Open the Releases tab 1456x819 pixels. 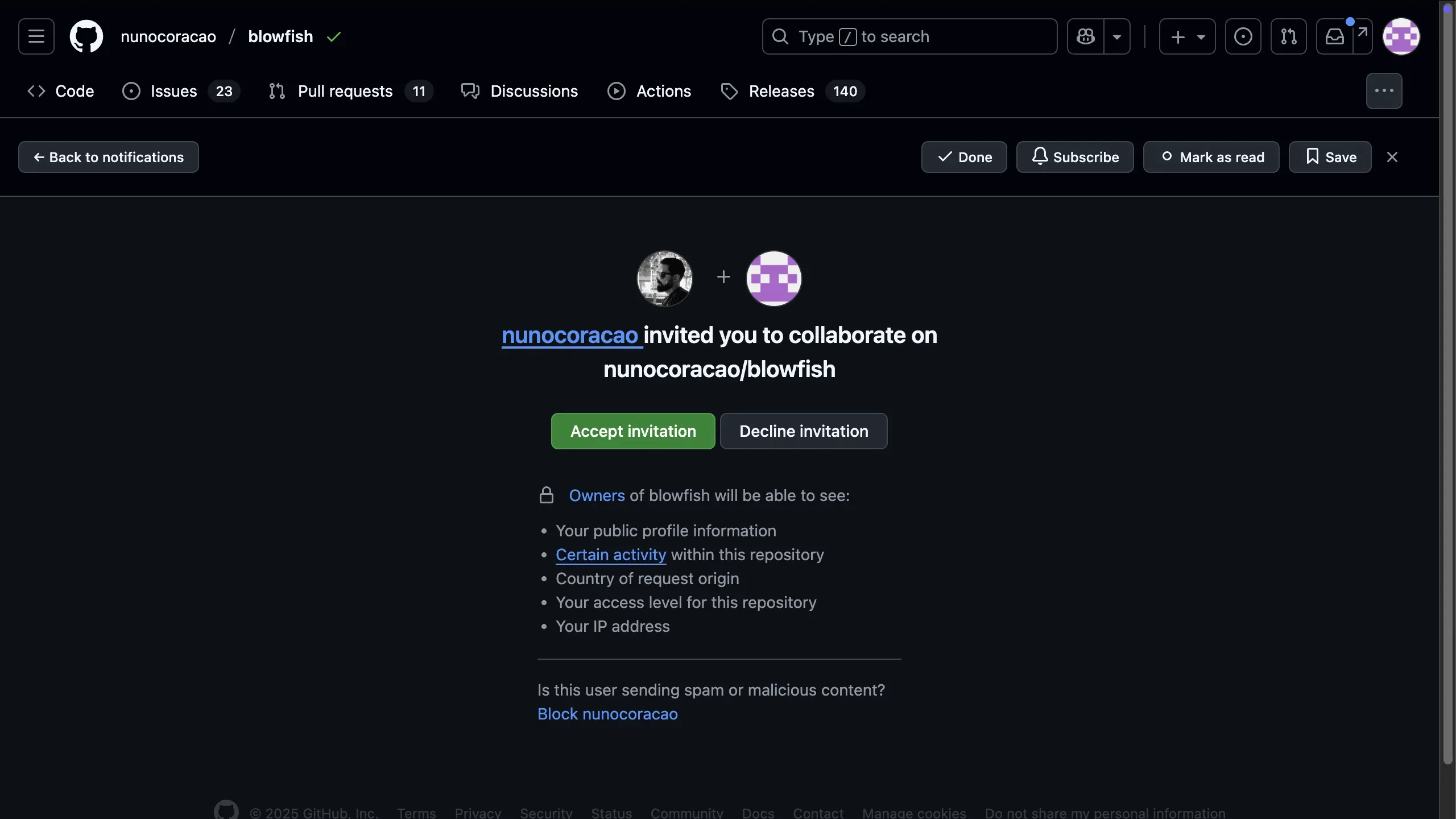[x=781, y=91]
